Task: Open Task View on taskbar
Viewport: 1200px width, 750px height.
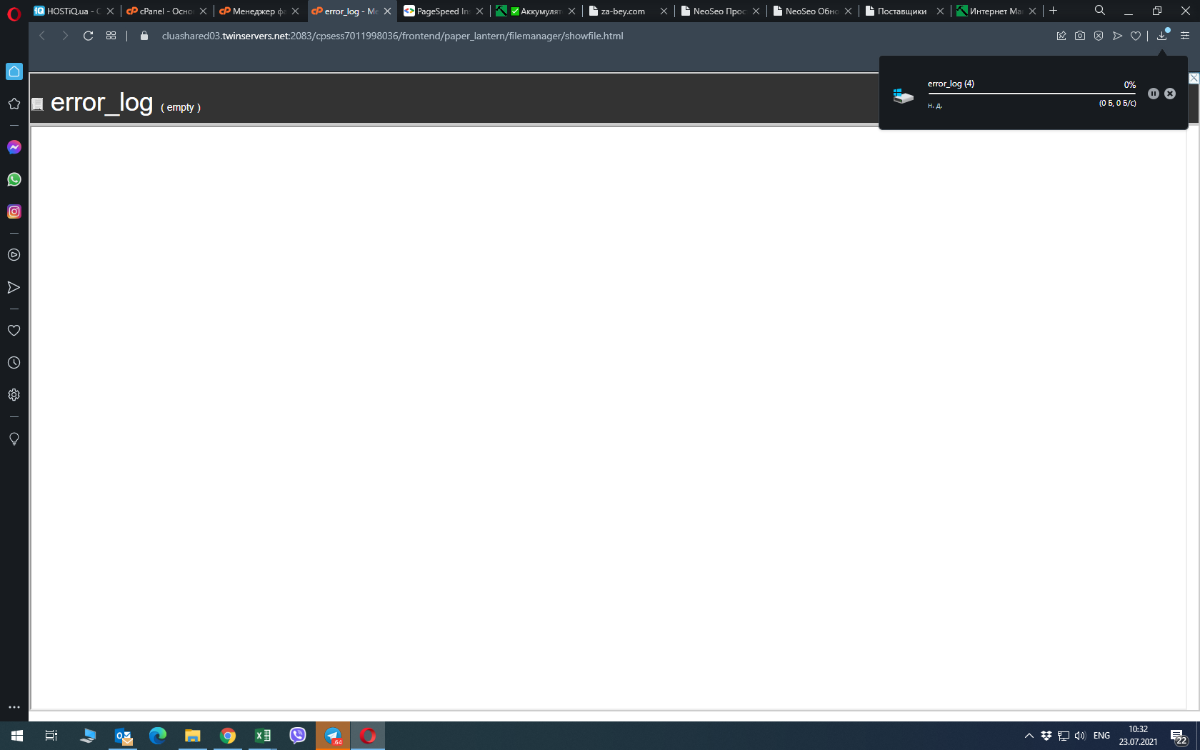Action: (x=52, y=736)
